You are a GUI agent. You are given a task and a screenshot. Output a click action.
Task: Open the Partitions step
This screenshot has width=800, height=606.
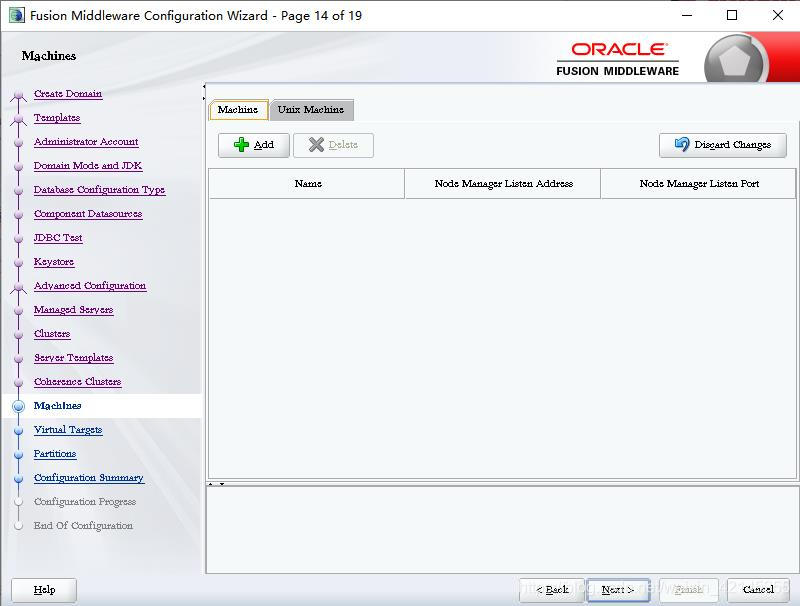(55, 453)
